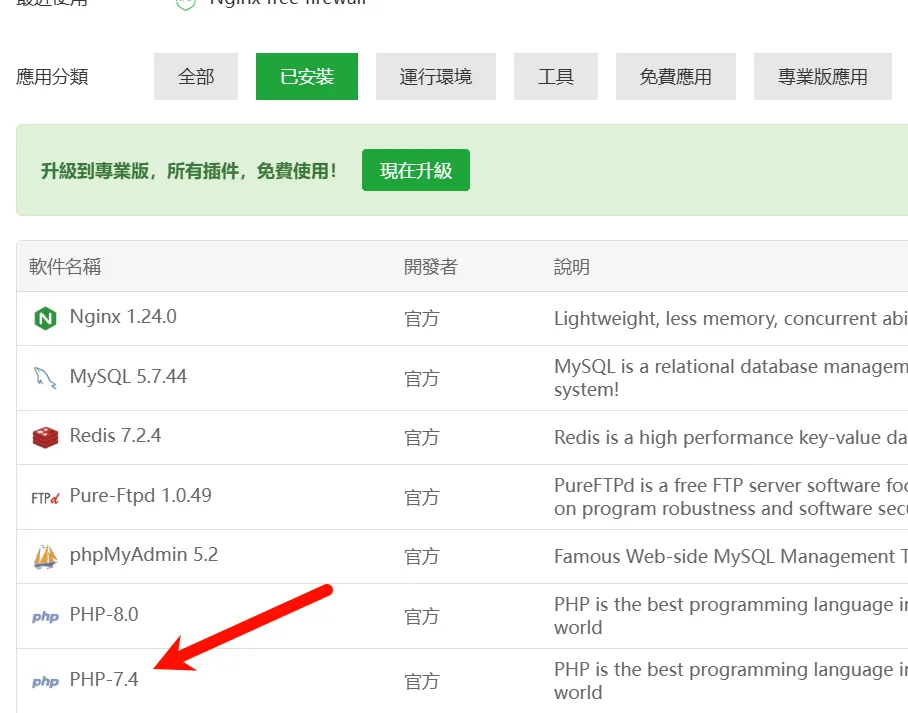Click the 說明 column header

[x=572, y=266]
